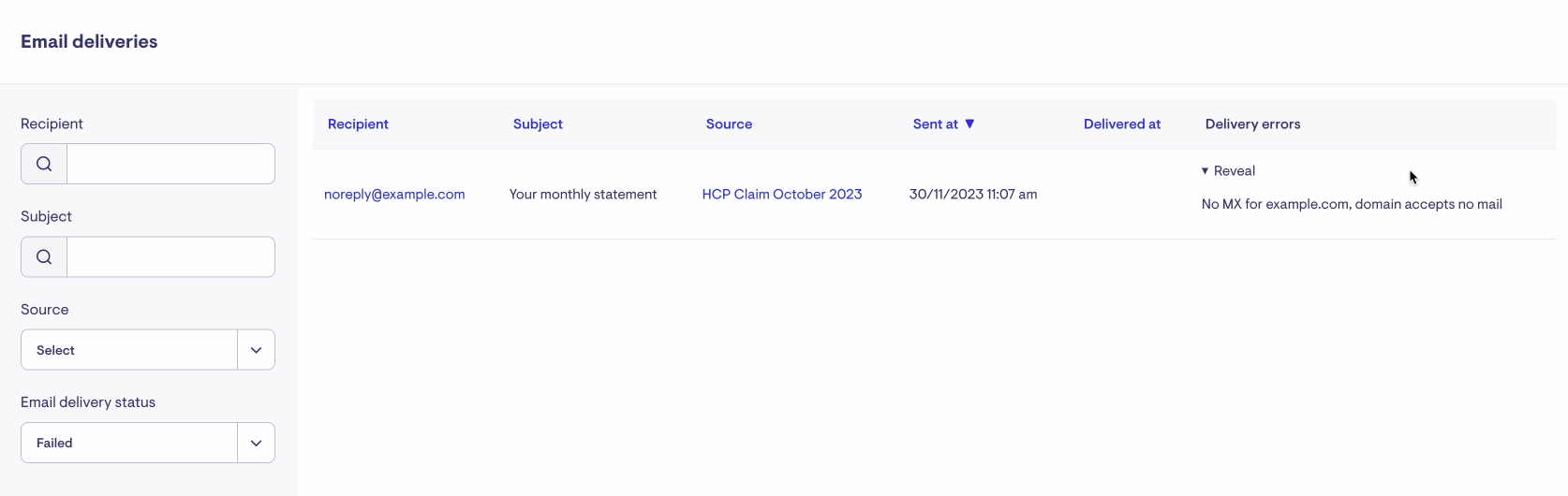Sort table by Subject column header
This screenshot has width=1568, height=496.
click(x=538, y=124)
